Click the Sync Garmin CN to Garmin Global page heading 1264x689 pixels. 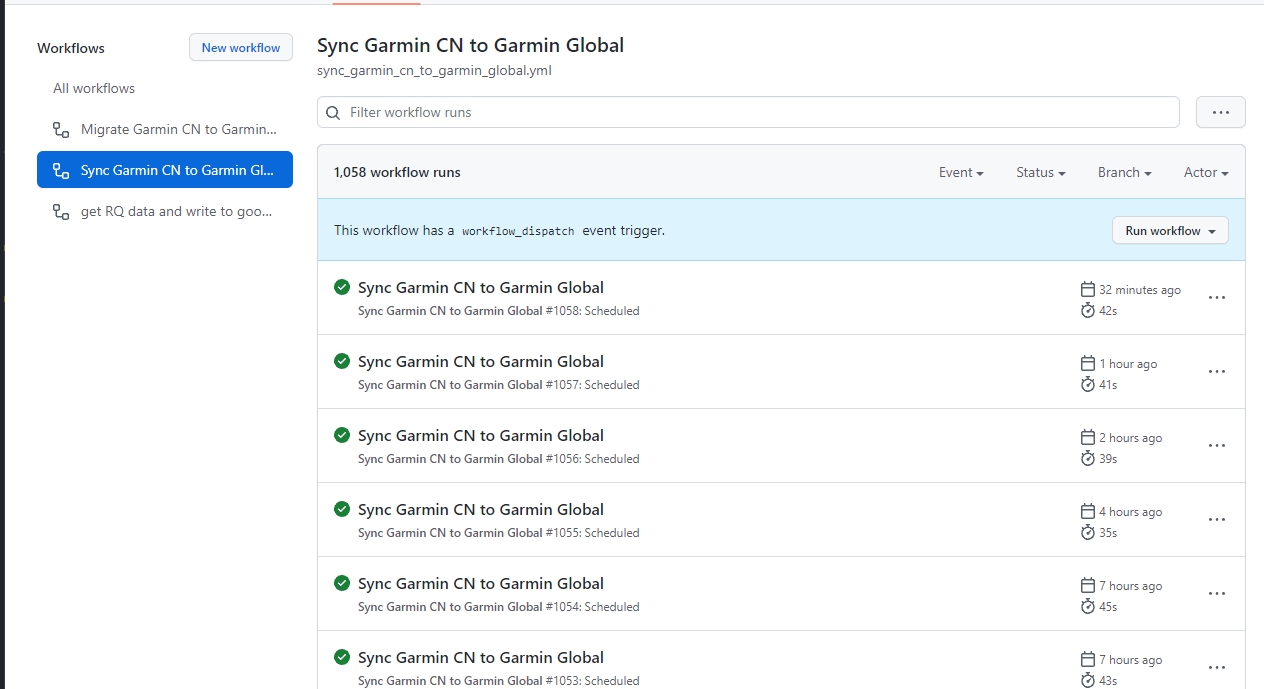pos(470,45)
